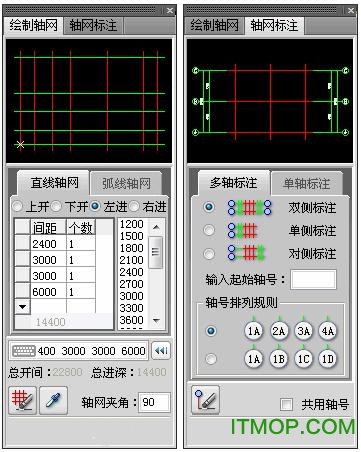
Task: Switch to 多轴标注 sub-tab
Action: 234,183
